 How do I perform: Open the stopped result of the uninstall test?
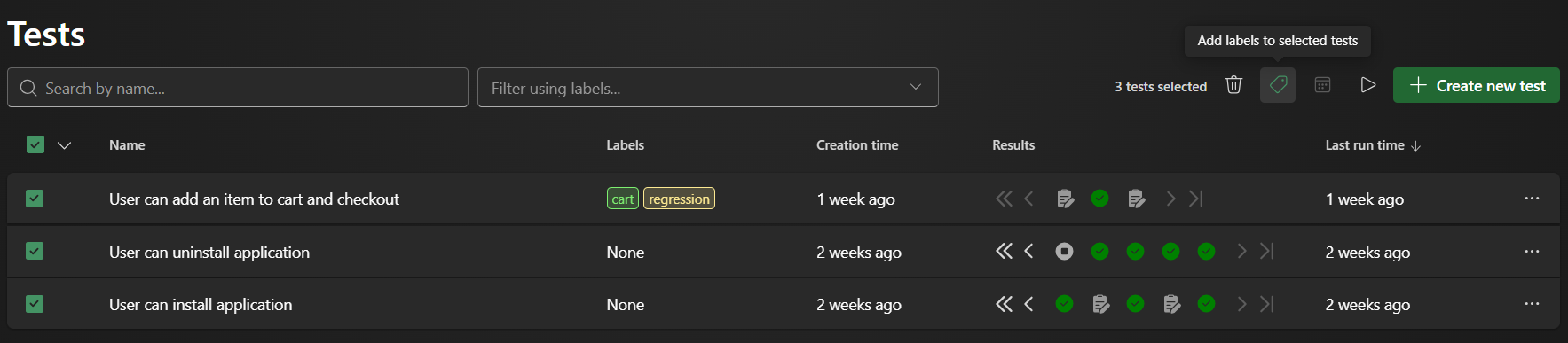click(1064, 252)
